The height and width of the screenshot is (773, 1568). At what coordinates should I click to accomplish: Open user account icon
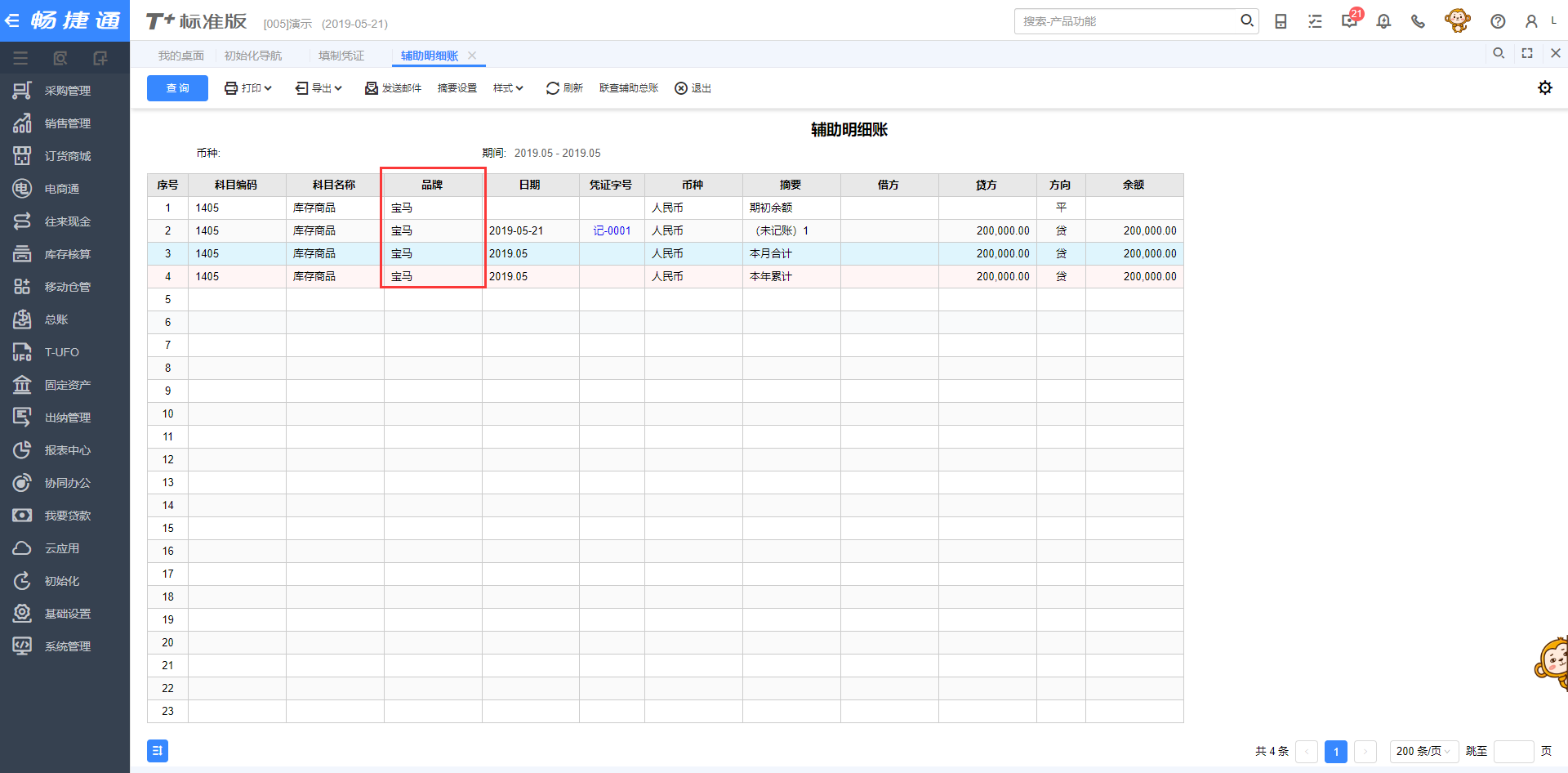(x=1531, y=21)
